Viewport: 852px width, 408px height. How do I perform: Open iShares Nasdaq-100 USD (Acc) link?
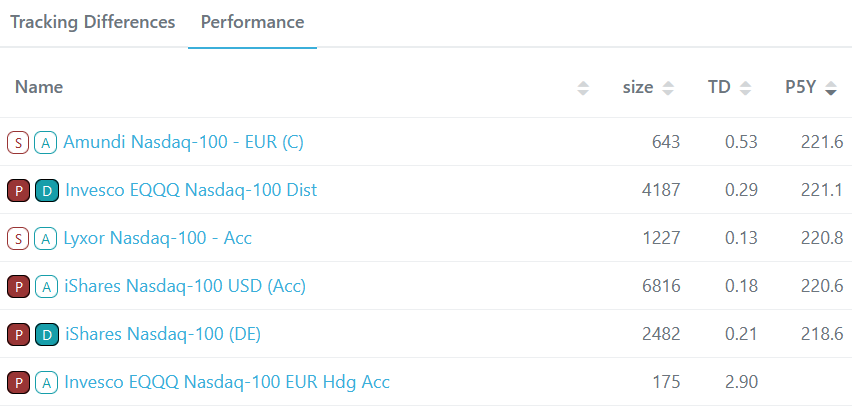pyautogui.click(x=184, y=286)
